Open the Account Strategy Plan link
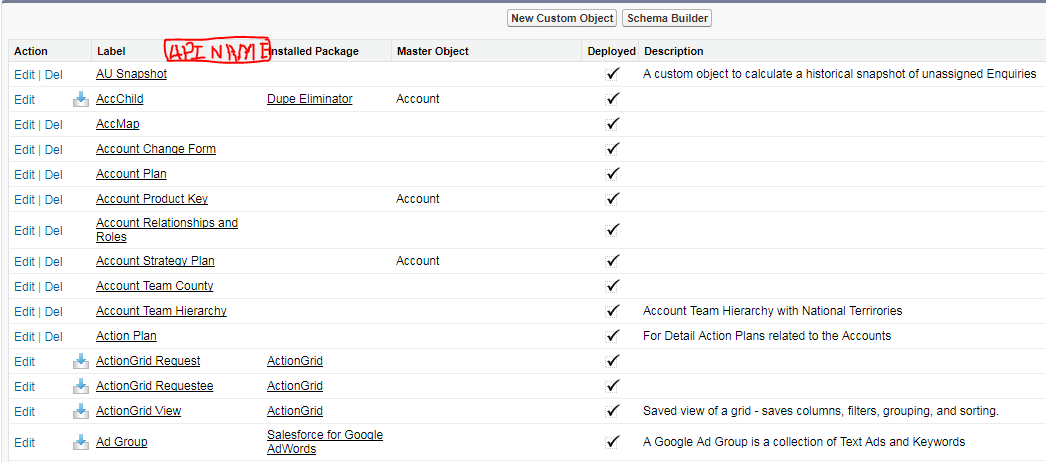Viewport: 1046px width, 462px height. 155,261
